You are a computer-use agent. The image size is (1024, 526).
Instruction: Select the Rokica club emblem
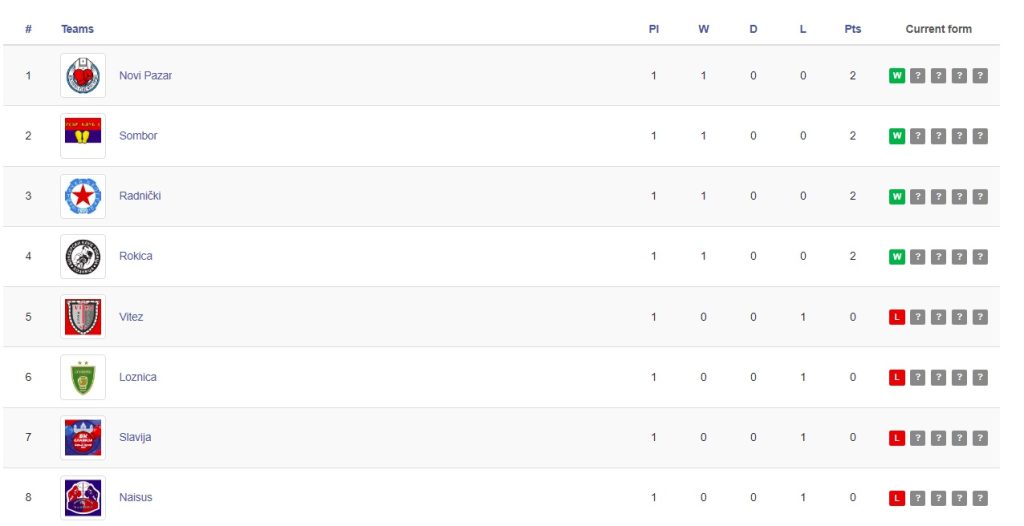point(83,256)
